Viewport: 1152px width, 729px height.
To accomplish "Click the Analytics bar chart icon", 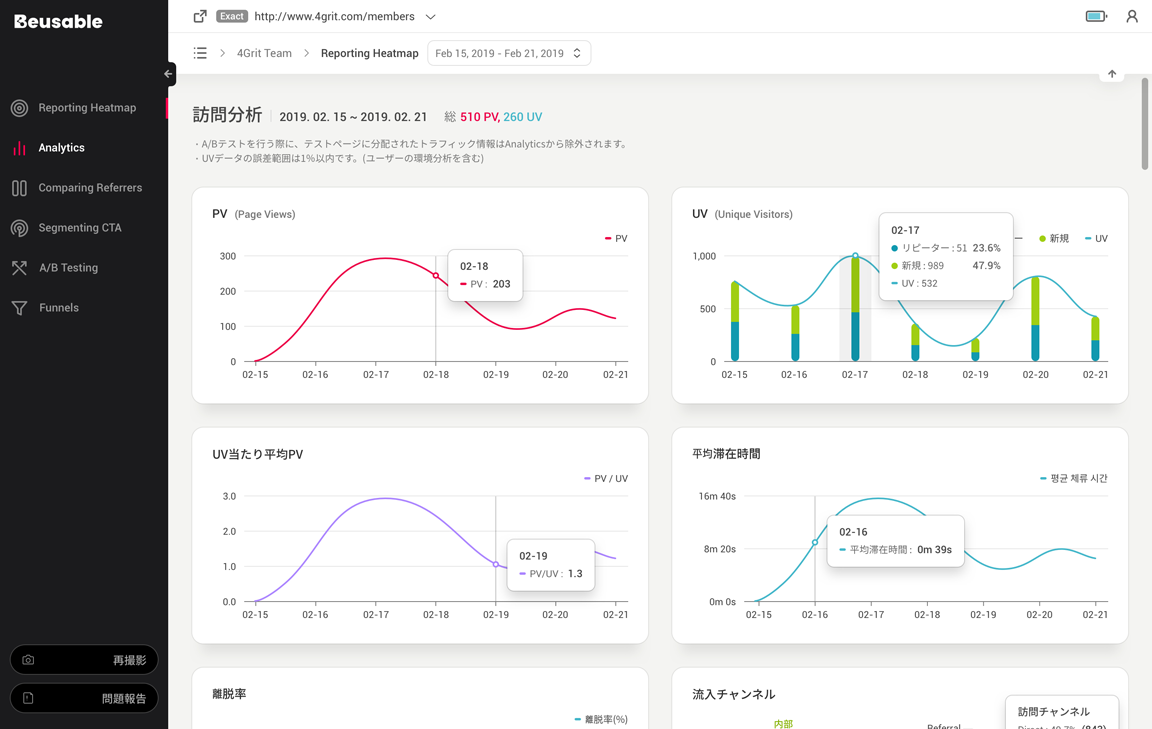I will click(x=20, y=148).
